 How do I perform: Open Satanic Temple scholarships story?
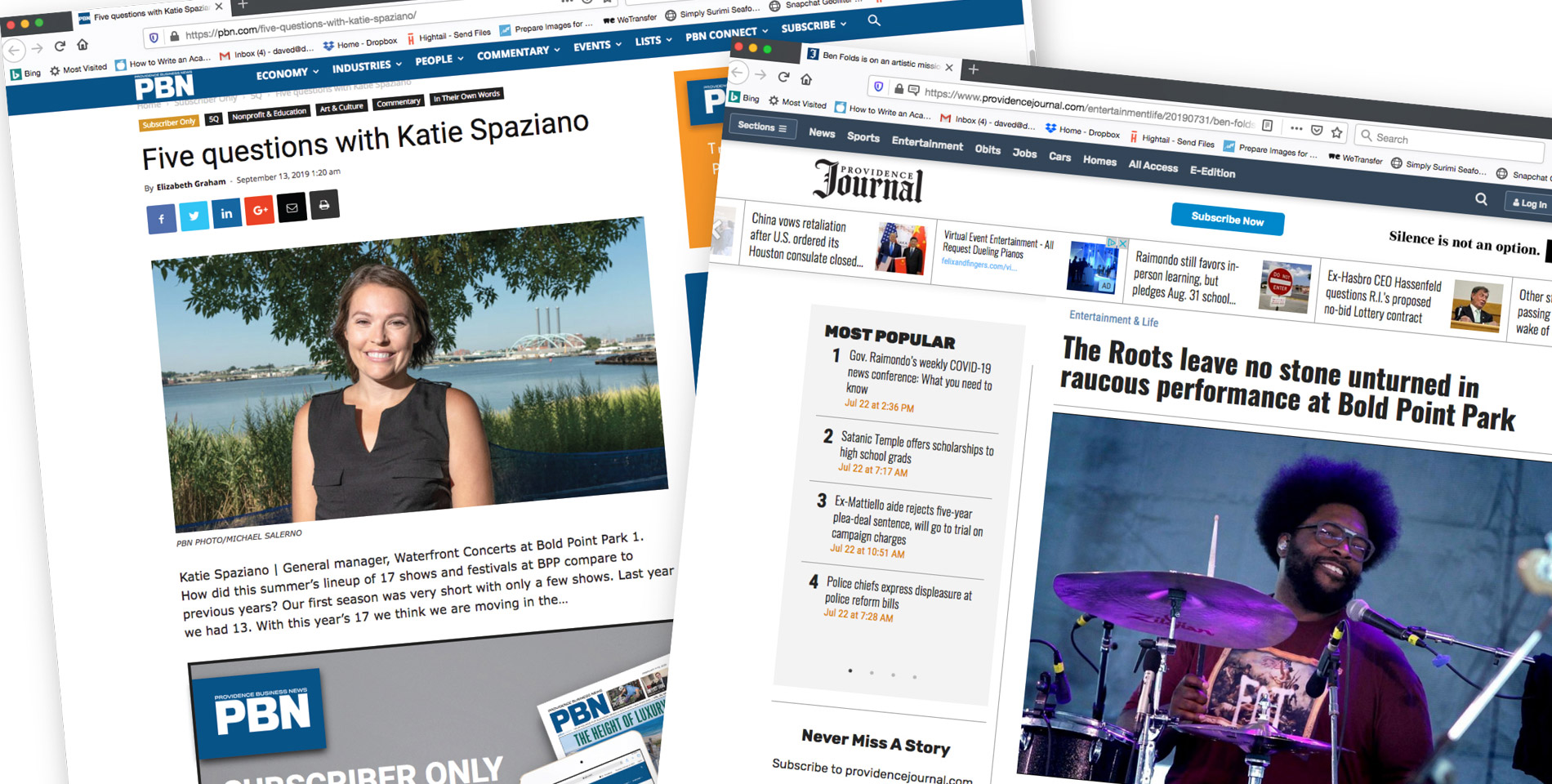click(915, 448)
